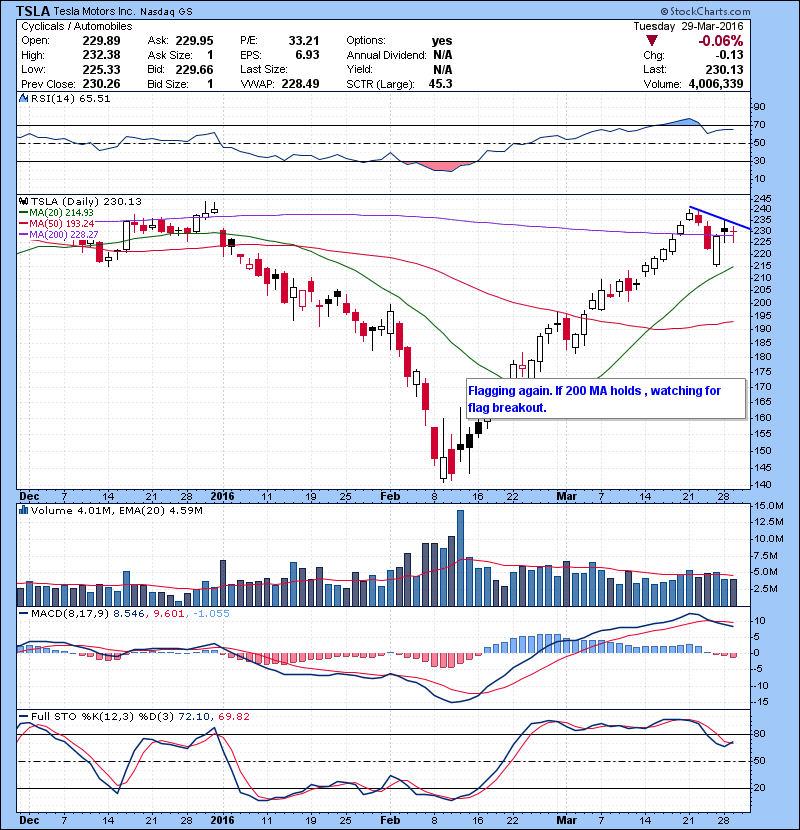800x830 pixels.
Task: Click the Volume 4.01M, EMA(20) 4.59M label
Action: 116,511
